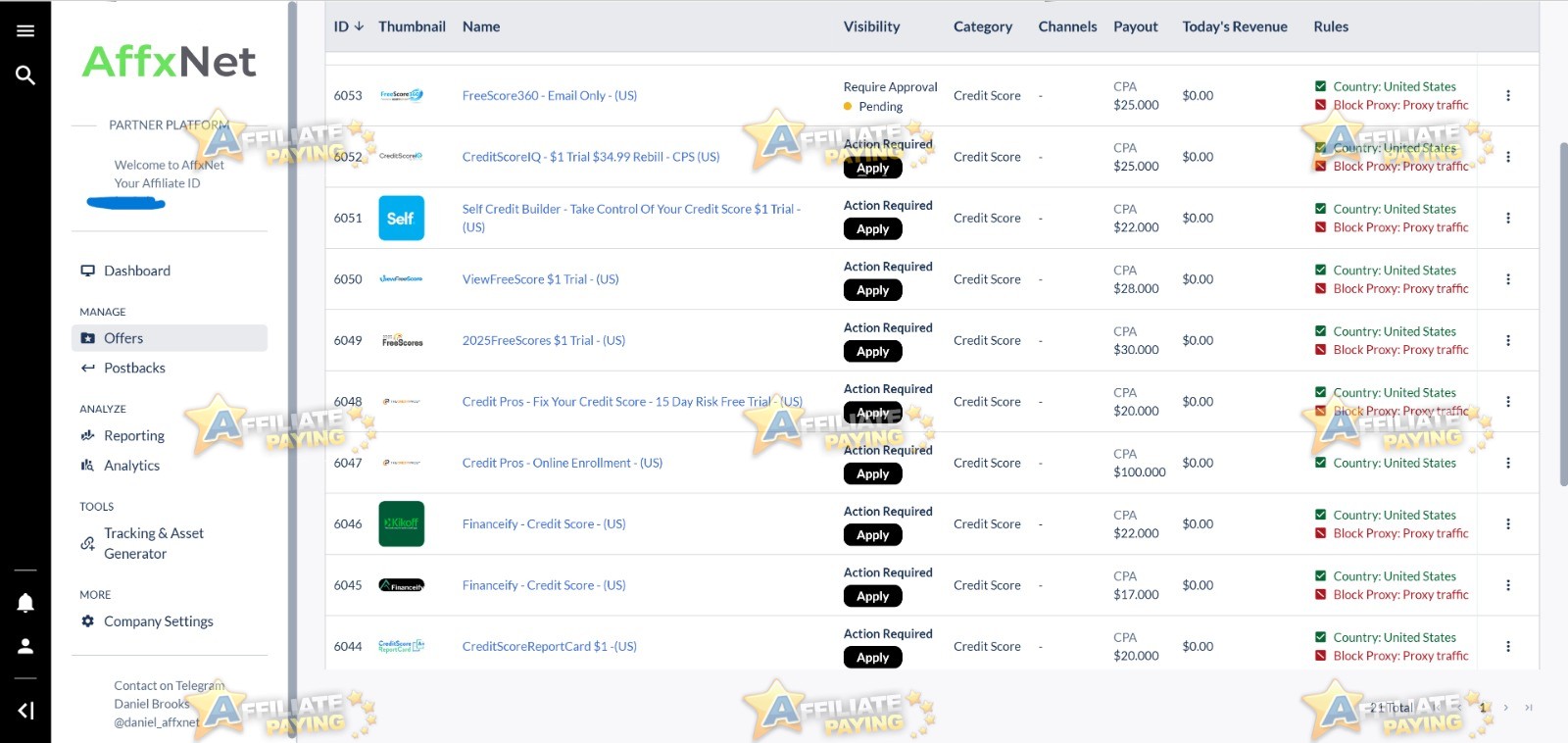Open Credit Pros - Online Enrollment link
This screenshot has width=1568, height=743.
(x=563, y=463)
